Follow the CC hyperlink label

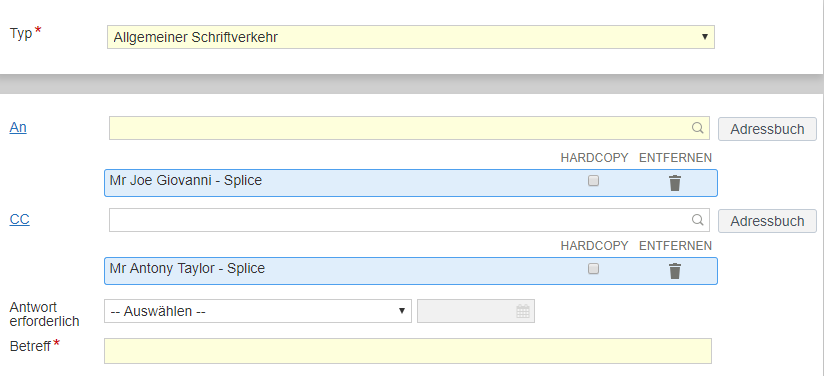[19, 220]
